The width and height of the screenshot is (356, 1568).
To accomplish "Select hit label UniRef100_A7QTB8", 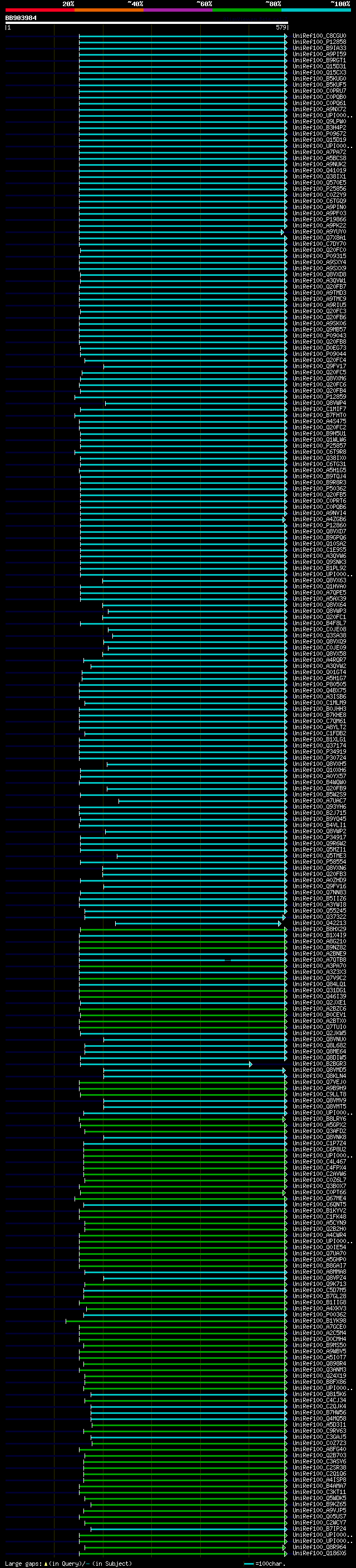I will click(x=319, y=960).
